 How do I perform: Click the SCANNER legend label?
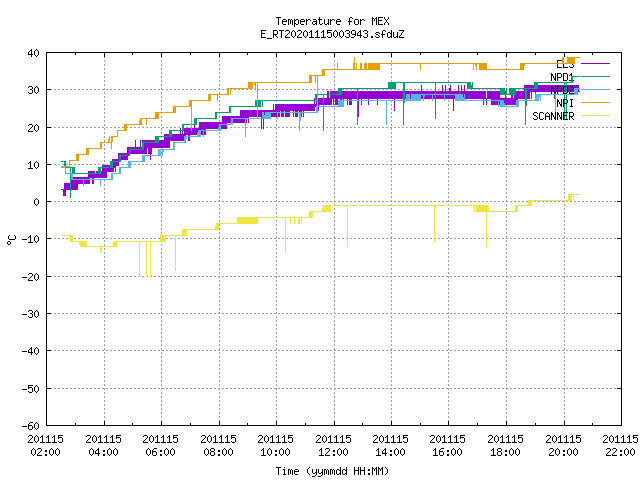pyautogui.click(x=553, y=116)
